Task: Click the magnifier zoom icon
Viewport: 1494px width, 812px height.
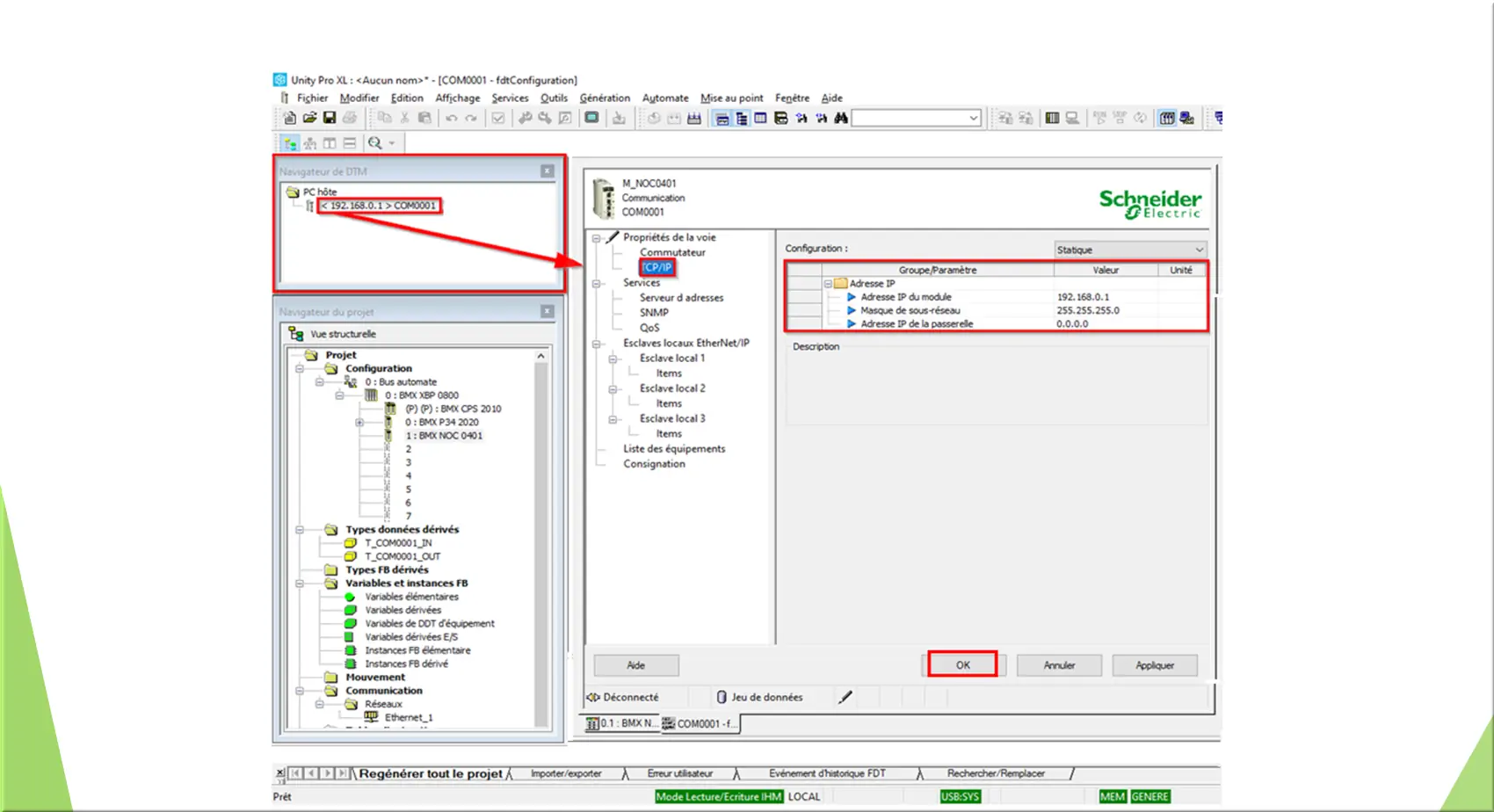Action: (x=375, y=143)
